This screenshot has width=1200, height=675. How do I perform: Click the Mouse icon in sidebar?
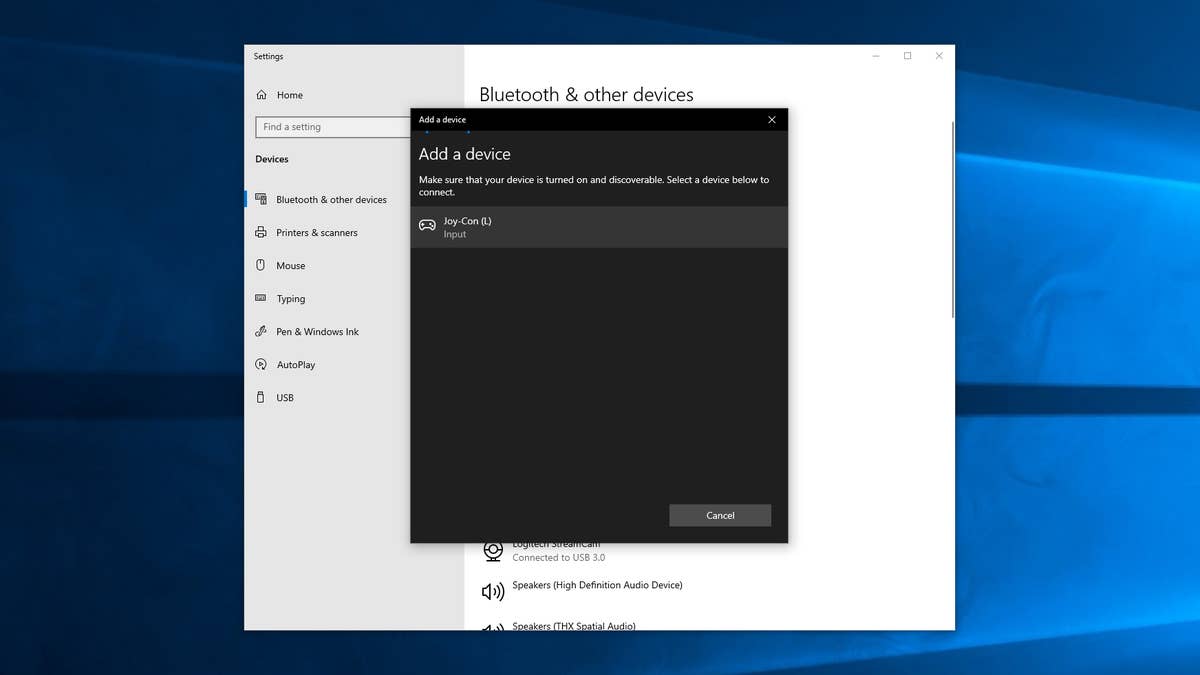tap(261, 265)
